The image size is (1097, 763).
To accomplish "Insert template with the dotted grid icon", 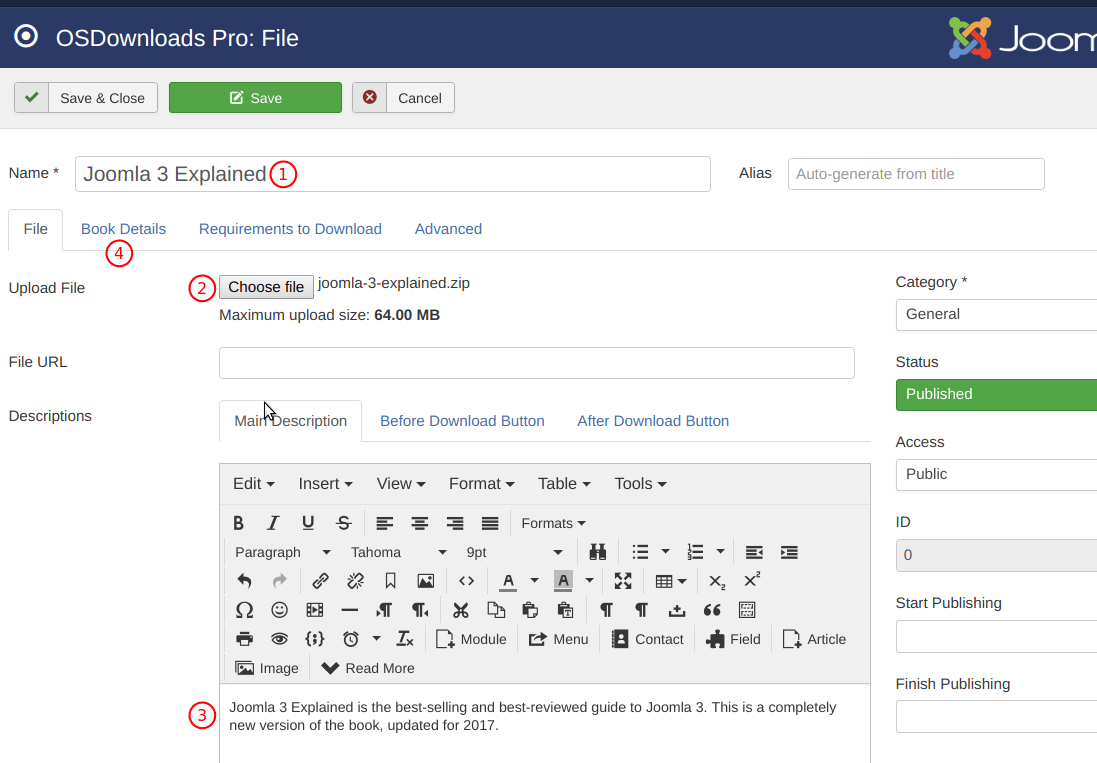I will pos(747,610).
